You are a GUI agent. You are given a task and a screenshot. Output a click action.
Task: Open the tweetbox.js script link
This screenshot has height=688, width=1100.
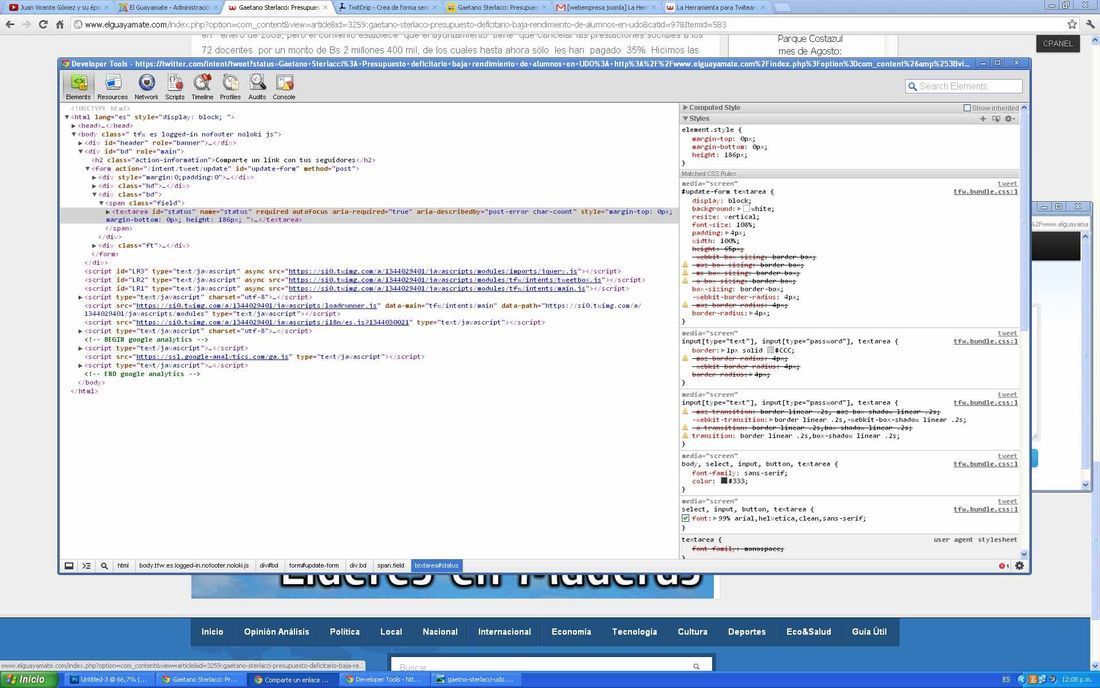click(445, 280)
